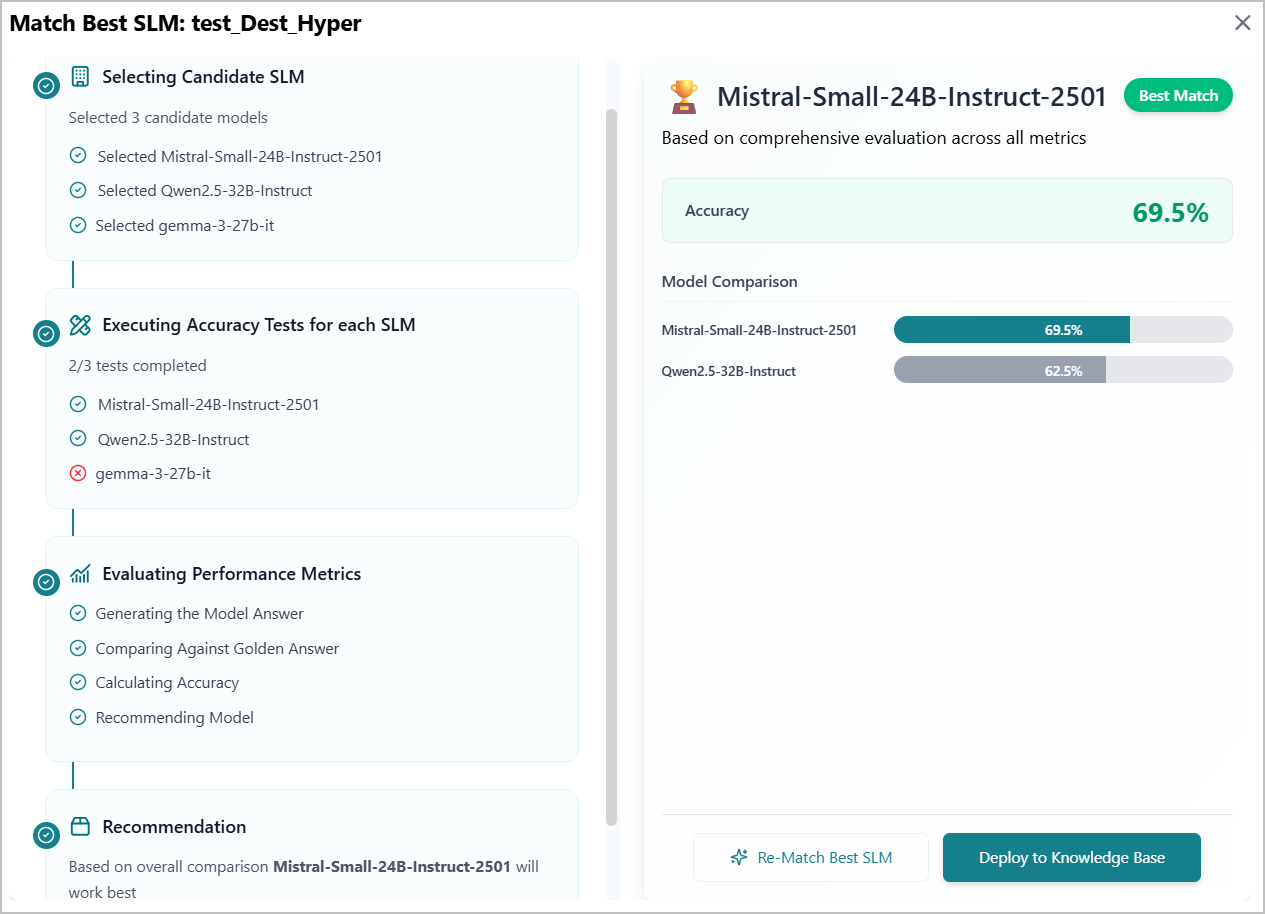Viewport: 1265px width, 914px height.
Task: Click check icon beside Mistral-Small-24B-Instruct-2501 accuracy test
Action: click(x=78, y=404)
